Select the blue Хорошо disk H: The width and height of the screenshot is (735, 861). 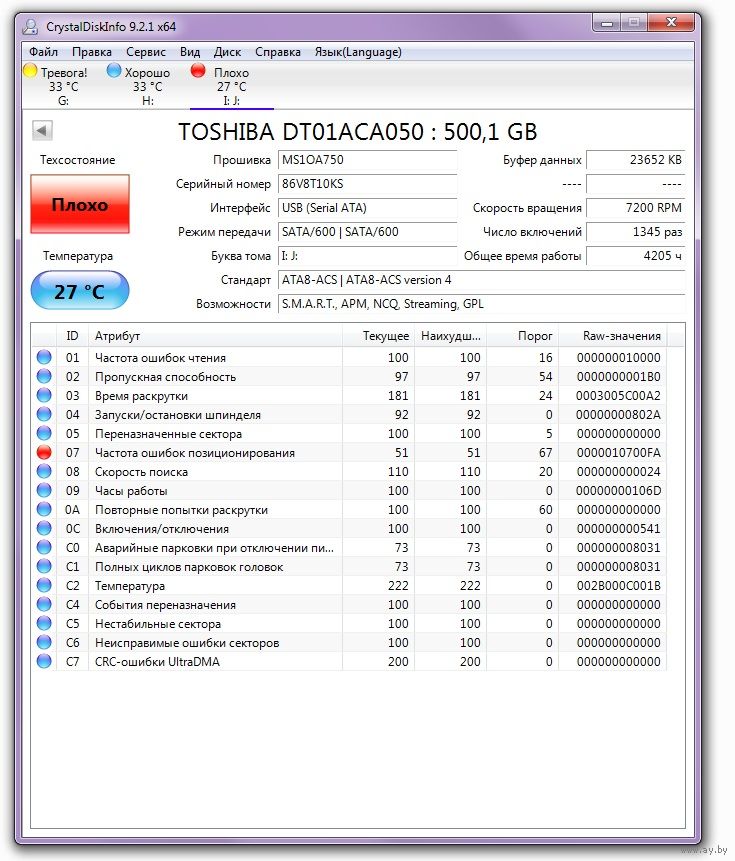pyautogui.click(x=147, y=86)
